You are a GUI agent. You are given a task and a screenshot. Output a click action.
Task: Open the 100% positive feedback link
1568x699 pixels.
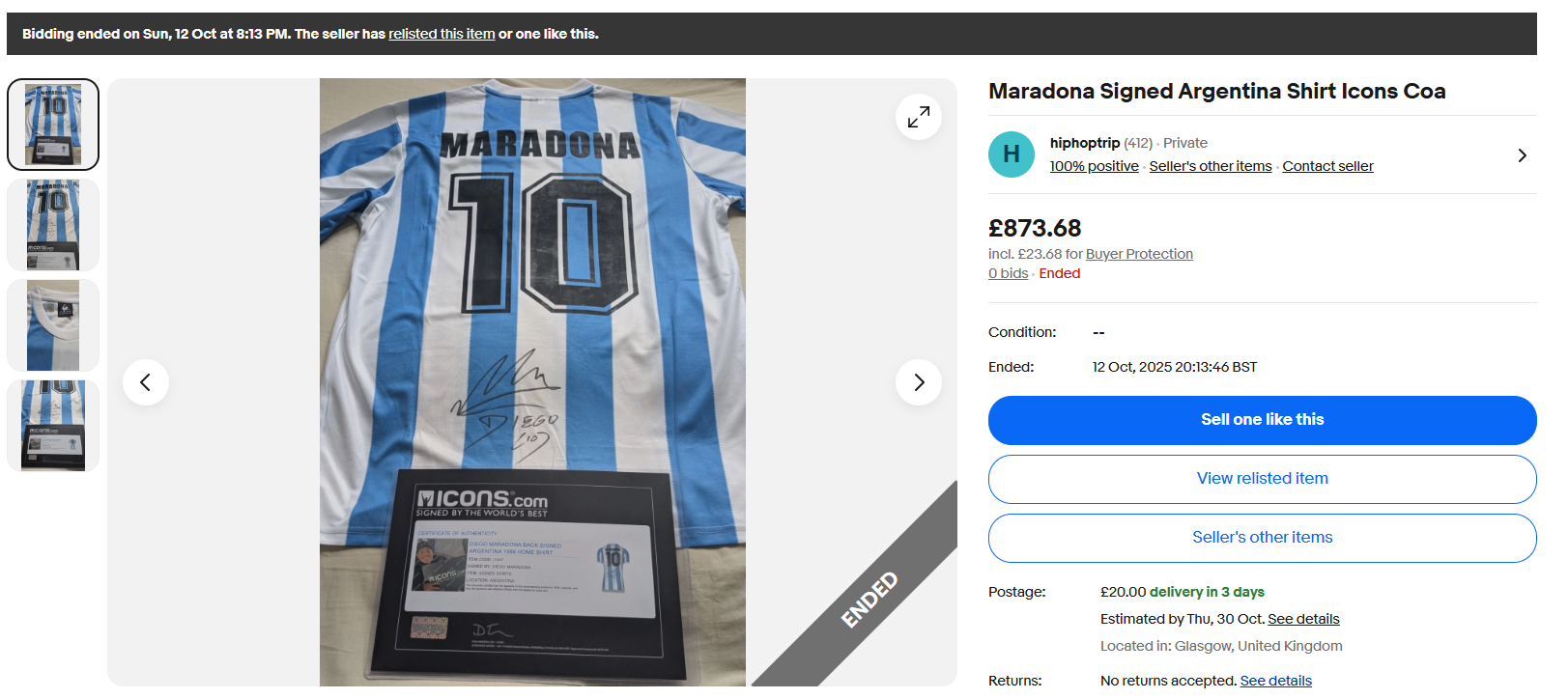point(1094,166)
